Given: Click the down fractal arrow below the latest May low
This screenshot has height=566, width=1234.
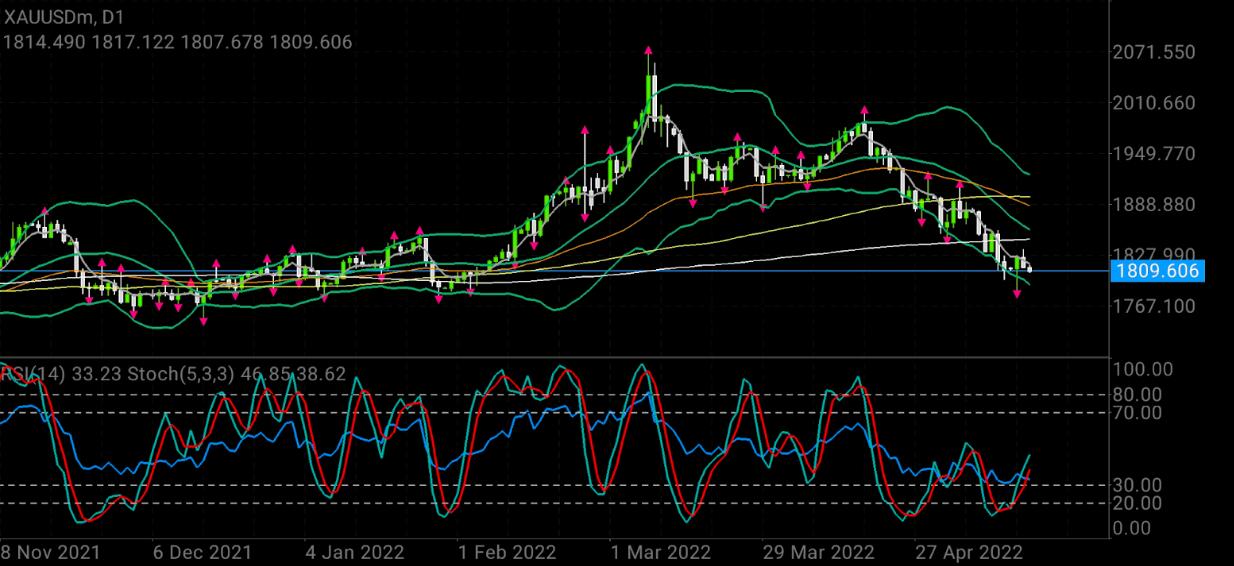Looking at the screenshot, I should coord(1018,292).
